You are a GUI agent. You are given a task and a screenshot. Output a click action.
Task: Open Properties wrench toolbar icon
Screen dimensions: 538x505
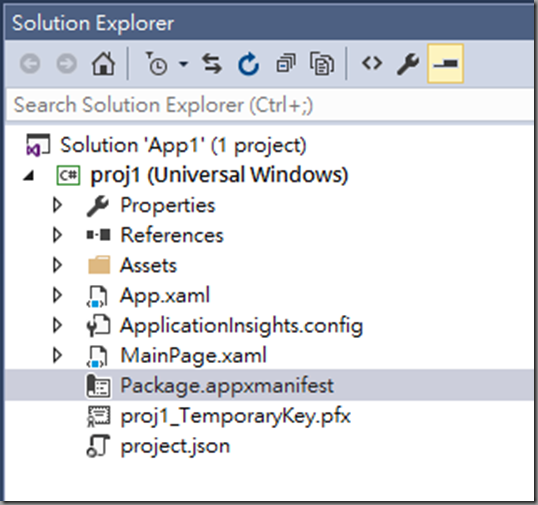click(x=408, y=63)
